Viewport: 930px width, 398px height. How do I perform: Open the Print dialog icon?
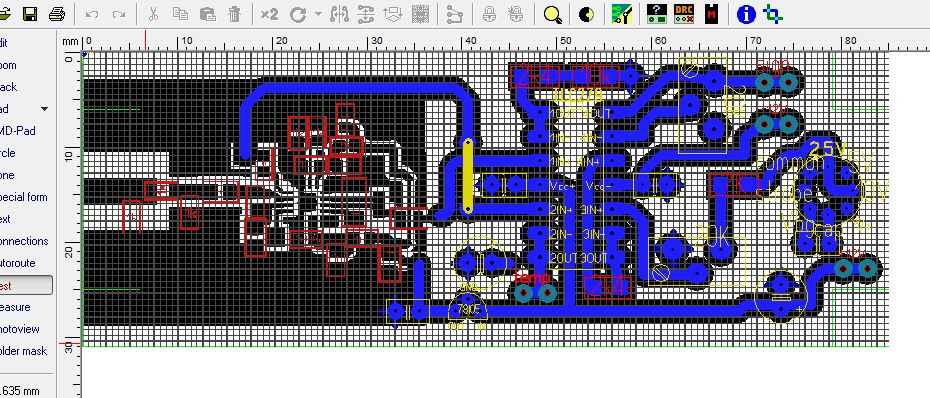click(57, 14)
